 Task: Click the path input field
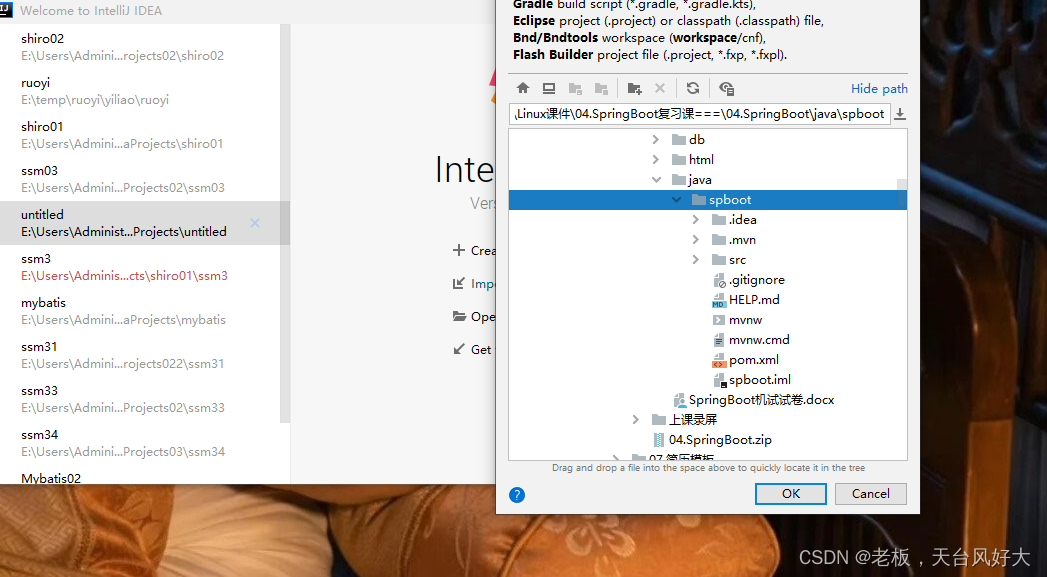700,114
